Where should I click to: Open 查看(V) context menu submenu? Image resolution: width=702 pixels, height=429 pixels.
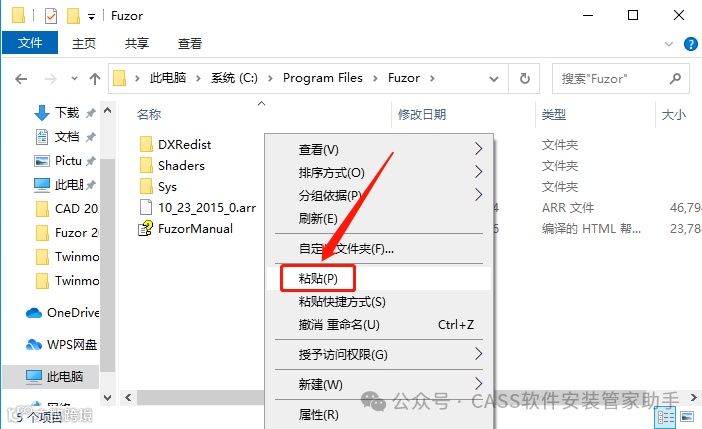[x=379, y=149]
